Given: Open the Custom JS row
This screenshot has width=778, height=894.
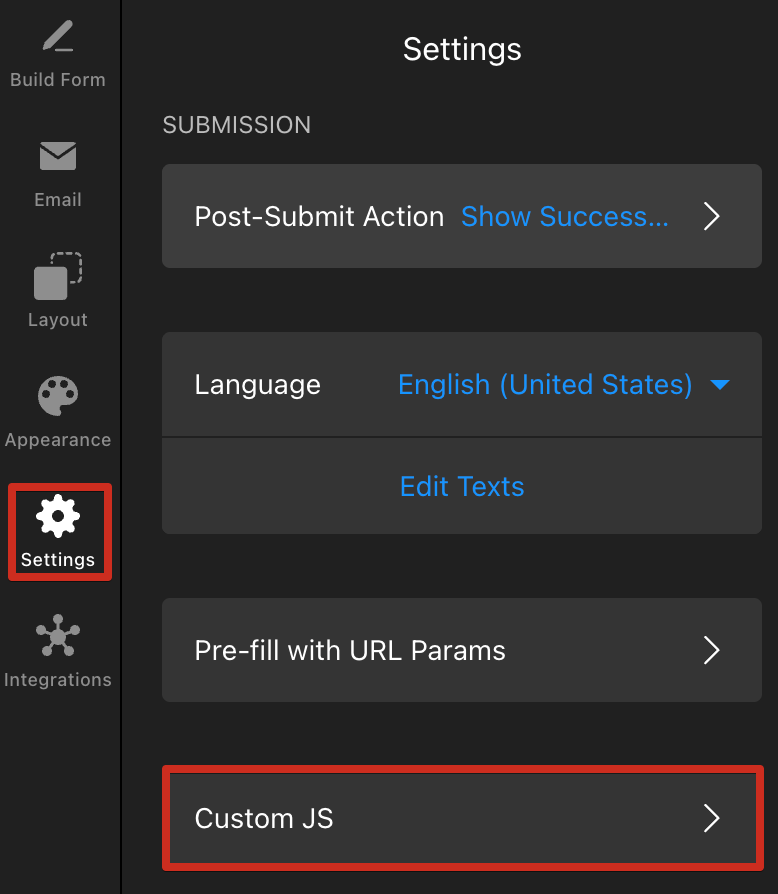Looking at the screenshot, I should click(462, 818).
